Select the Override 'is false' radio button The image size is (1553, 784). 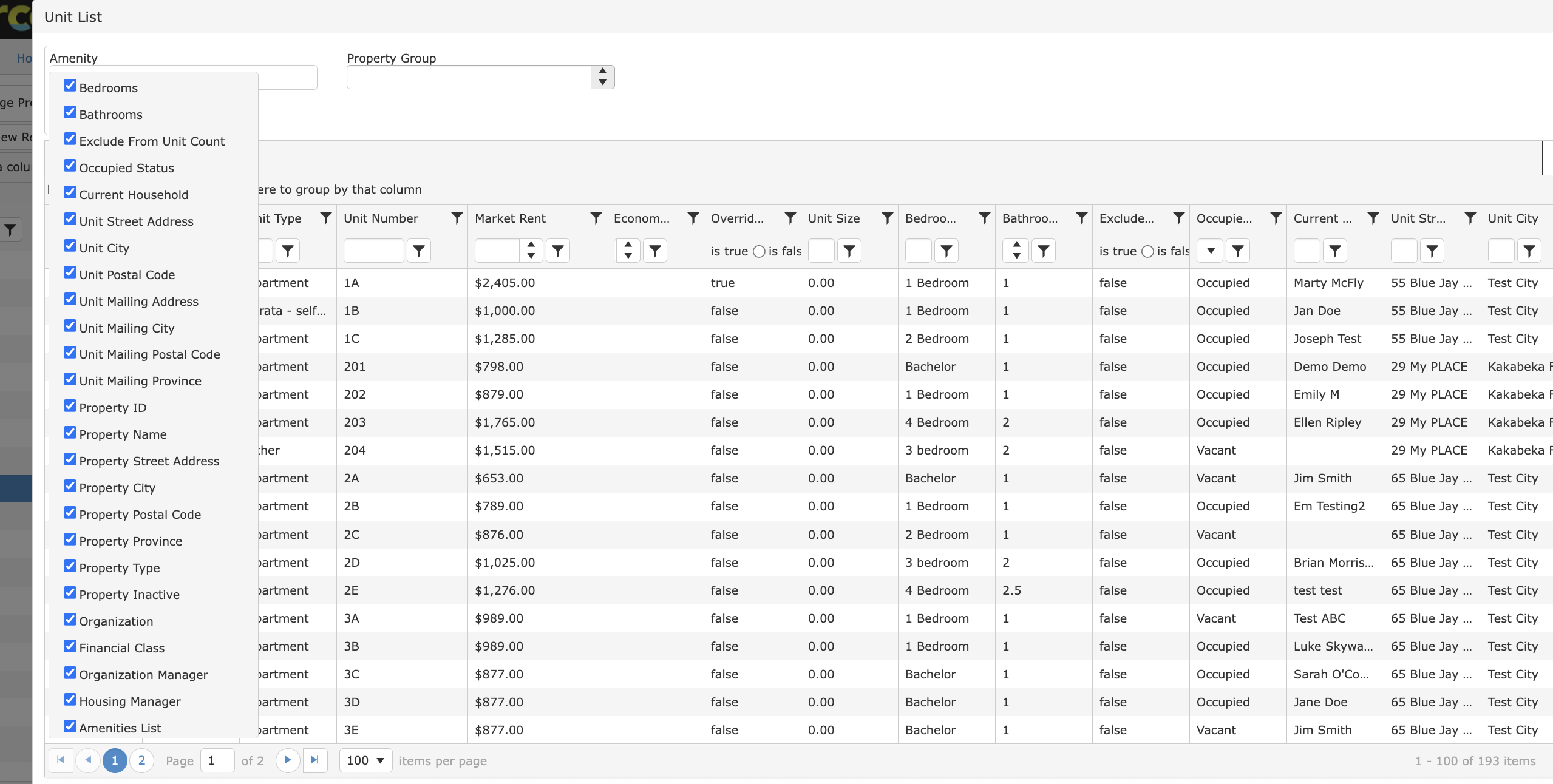[759, 251]
